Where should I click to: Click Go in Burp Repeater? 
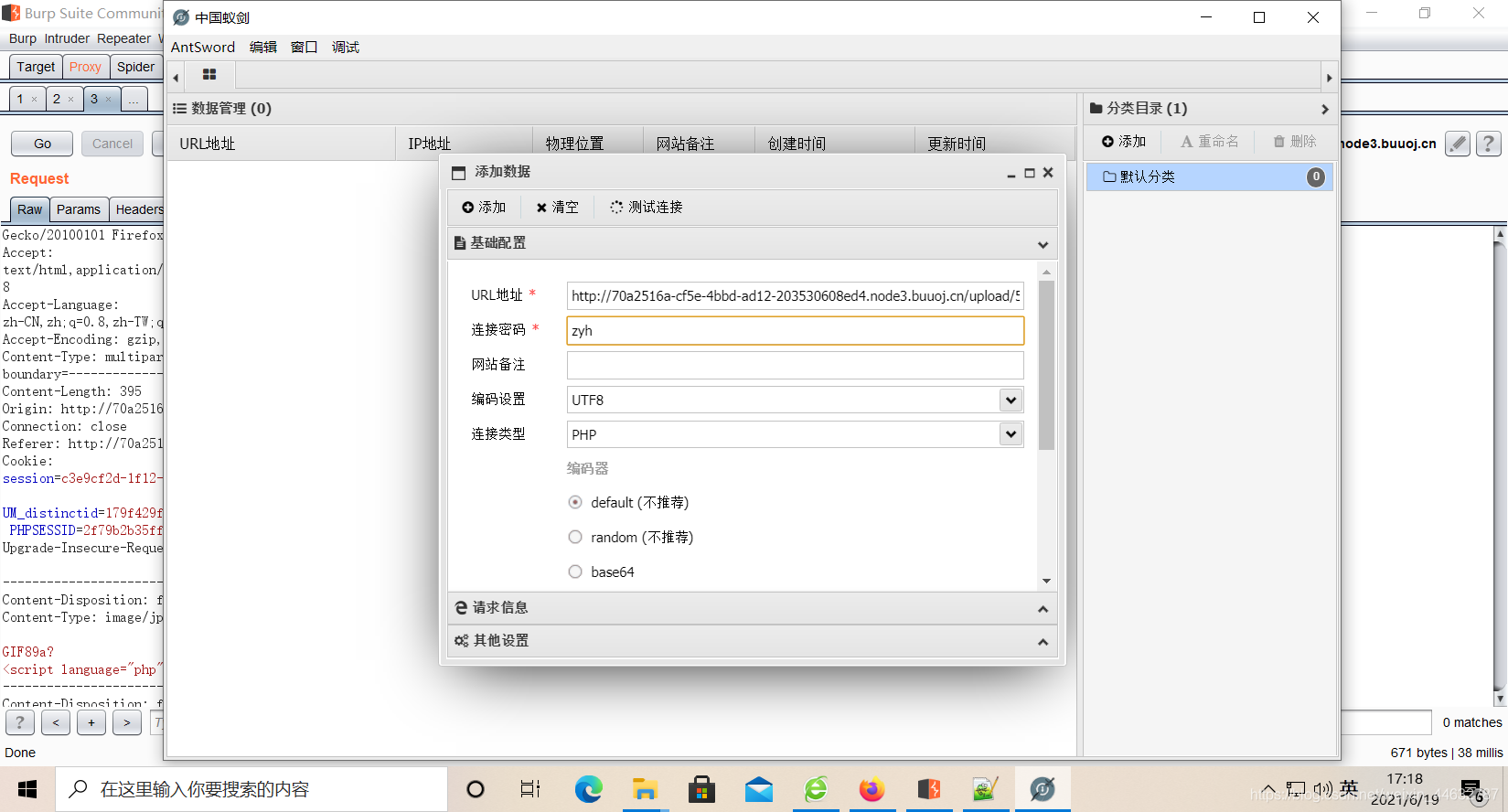pos(43,144)
